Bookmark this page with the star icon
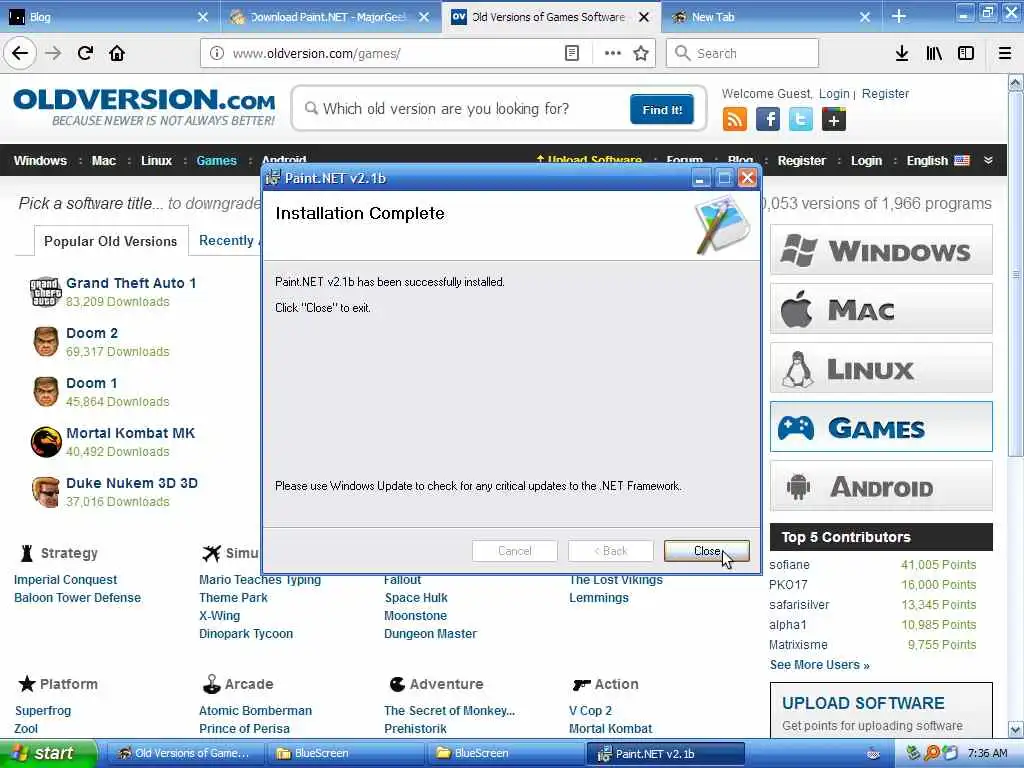Screen dimensions: 1024x768 coord(641,53)
